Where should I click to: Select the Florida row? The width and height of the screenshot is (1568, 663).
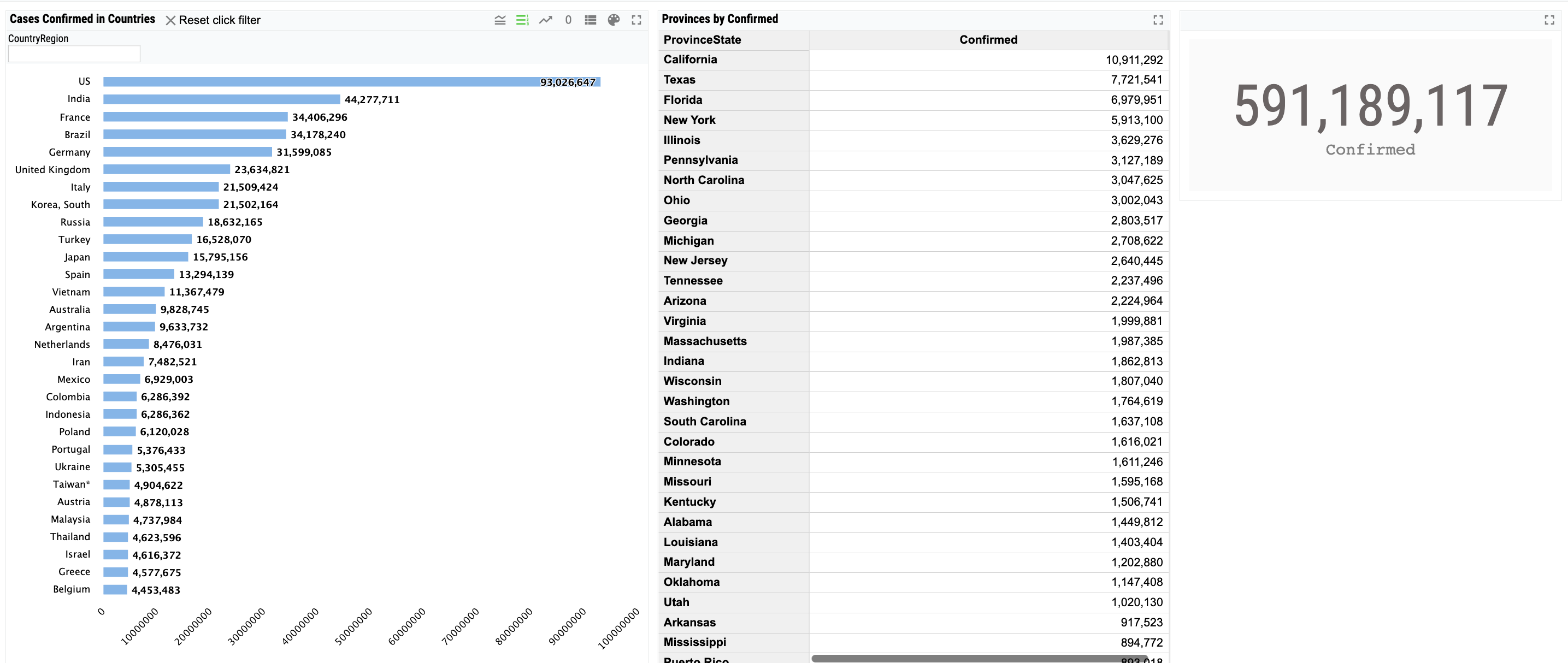coord(913,100)
